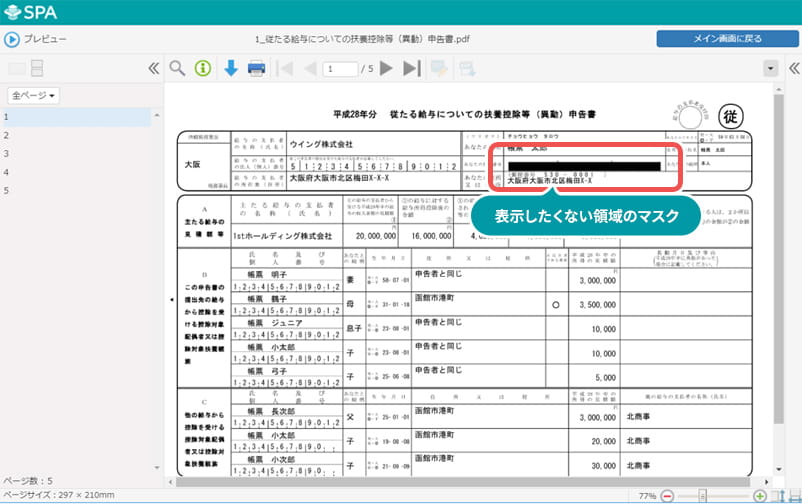Click ウイング株式会社 in the document
This screenshot has width=802, height=504.
[x=321, y=144]
